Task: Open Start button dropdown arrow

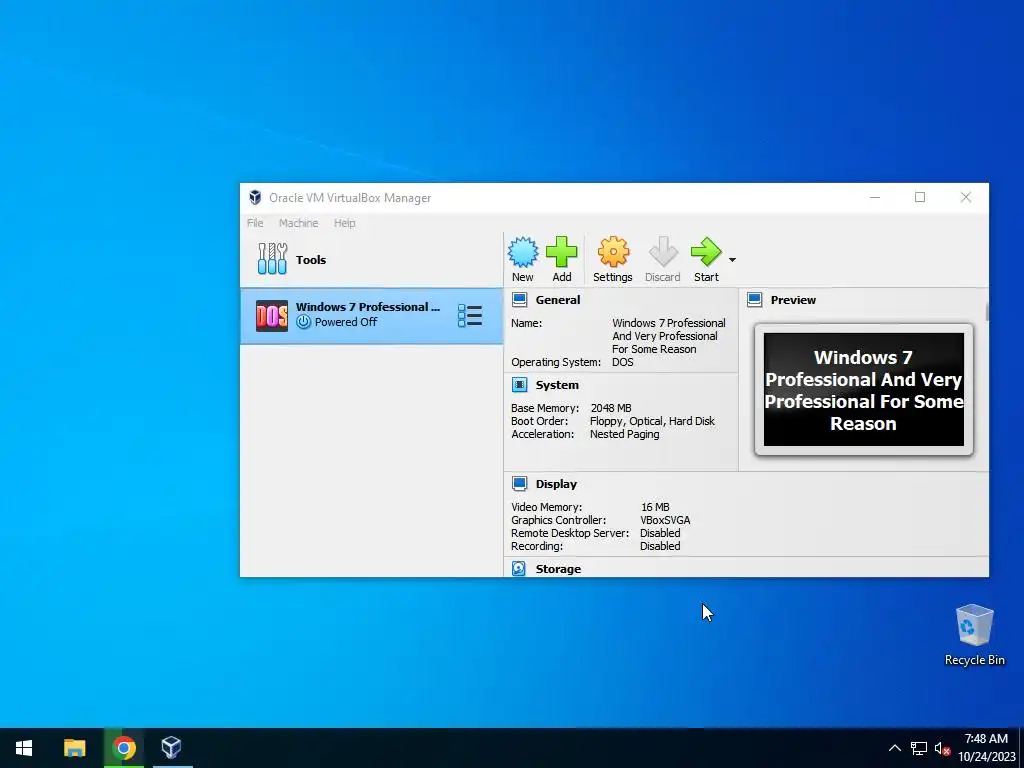Action: (x=732, y=260)
